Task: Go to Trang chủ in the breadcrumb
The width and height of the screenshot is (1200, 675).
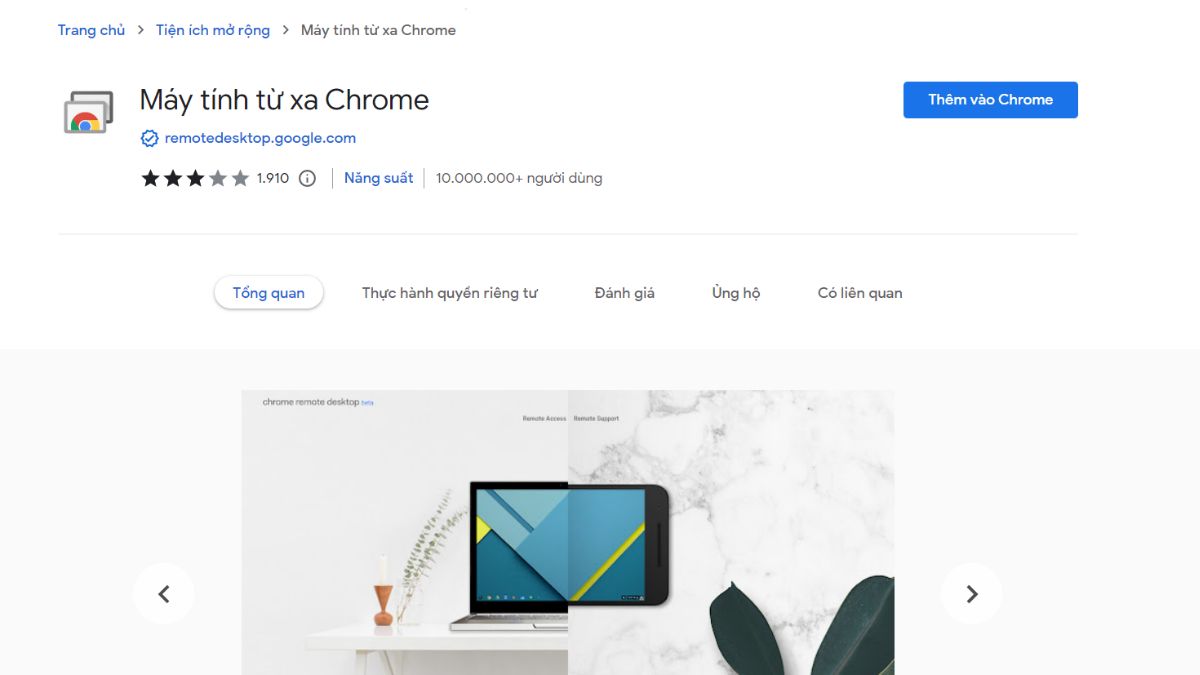Action: coord(91,30)
